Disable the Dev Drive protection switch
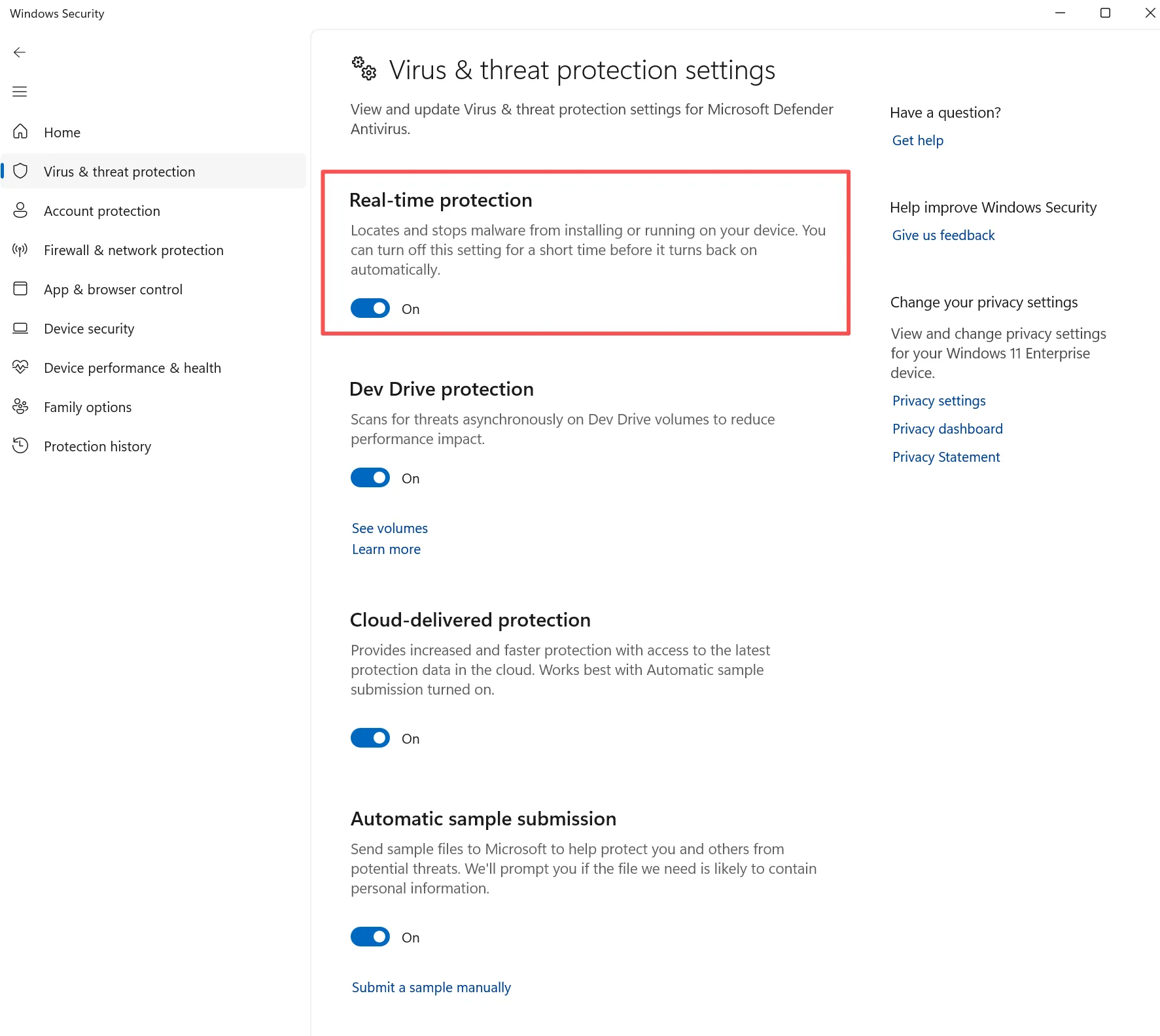The width and height of the screenshot is (1160, 1036). click(x=370, y=477)
